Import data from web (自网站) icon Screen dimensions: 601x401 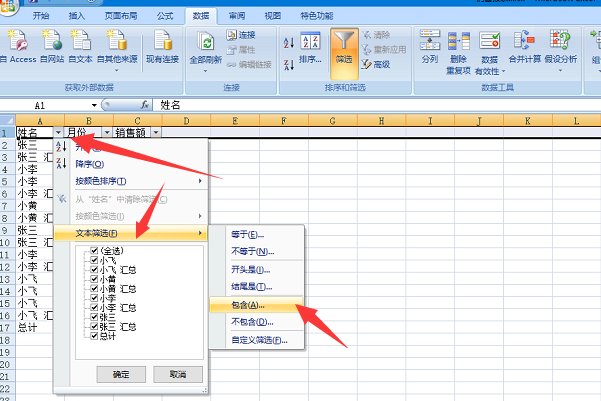(x=52, y=40)
